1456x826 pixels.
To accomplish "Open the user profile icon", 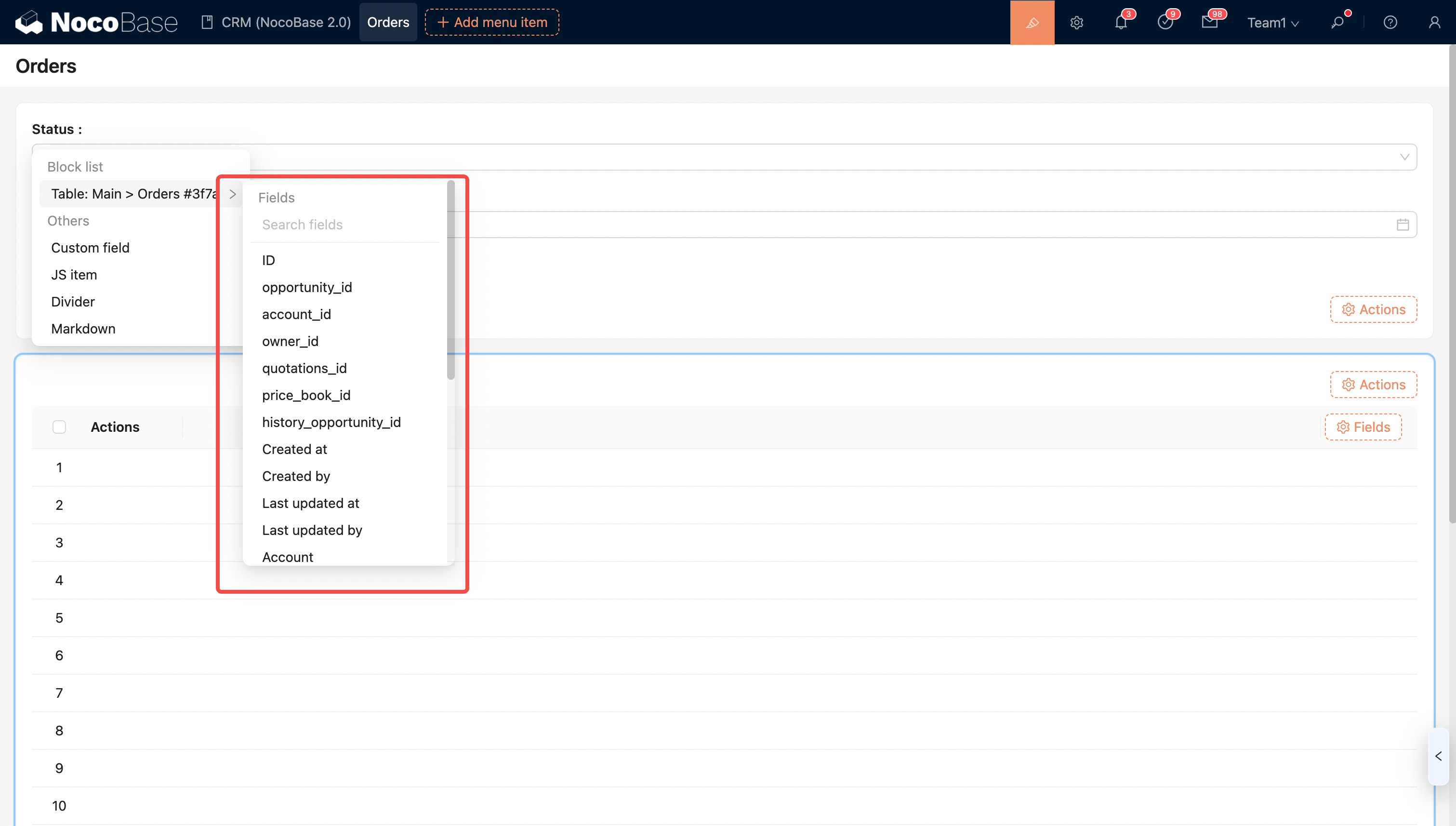I will (1434, 22).
